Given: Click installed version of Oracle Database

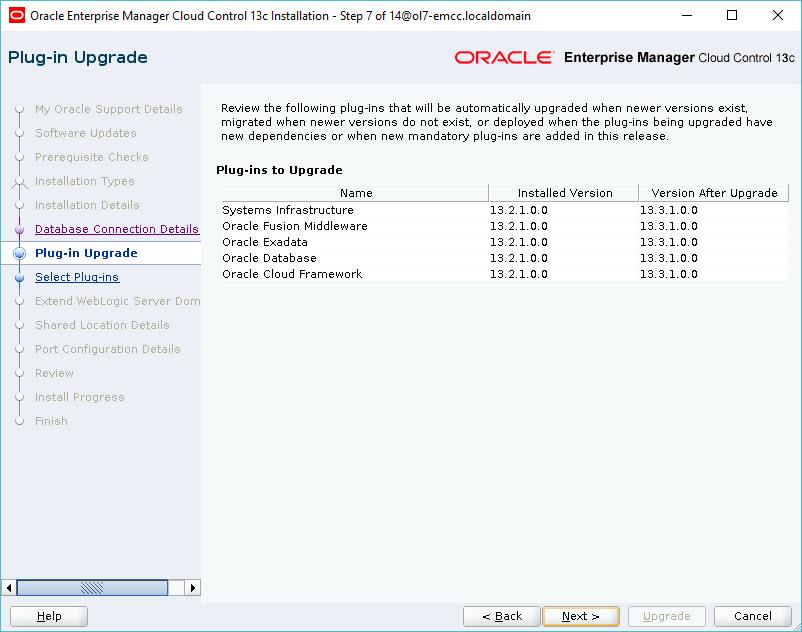Looking at the screenshot, I should [519, 258].
